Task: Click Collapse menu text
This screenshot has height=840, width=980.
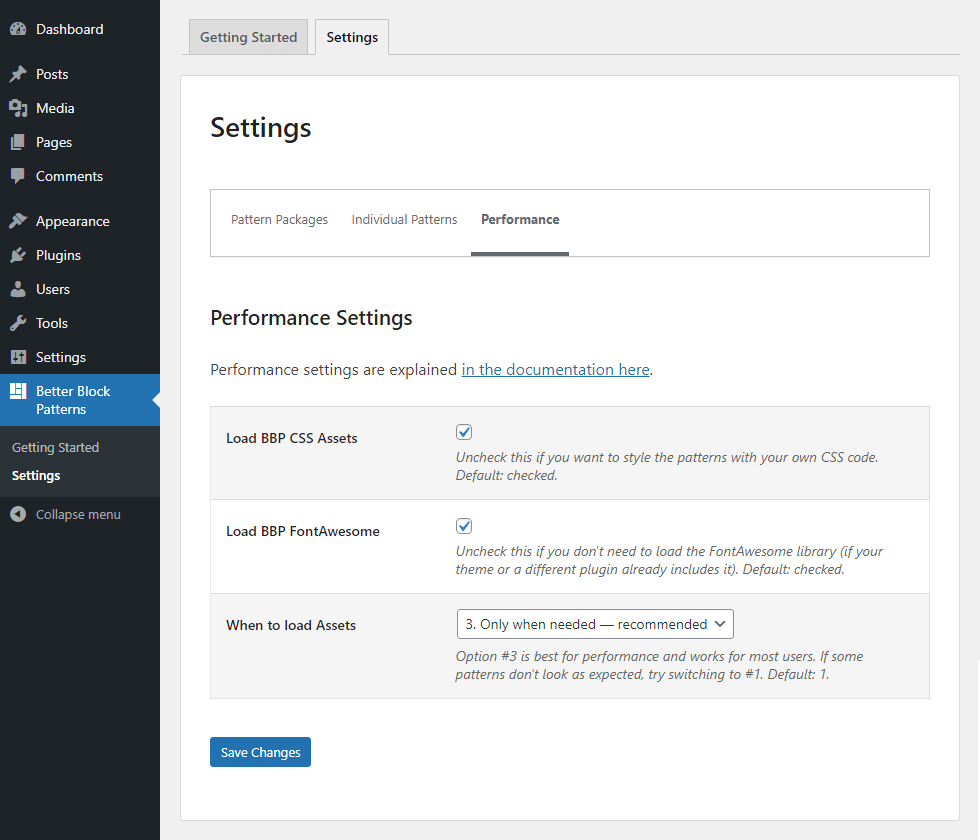Action: [x=78, y=514]
